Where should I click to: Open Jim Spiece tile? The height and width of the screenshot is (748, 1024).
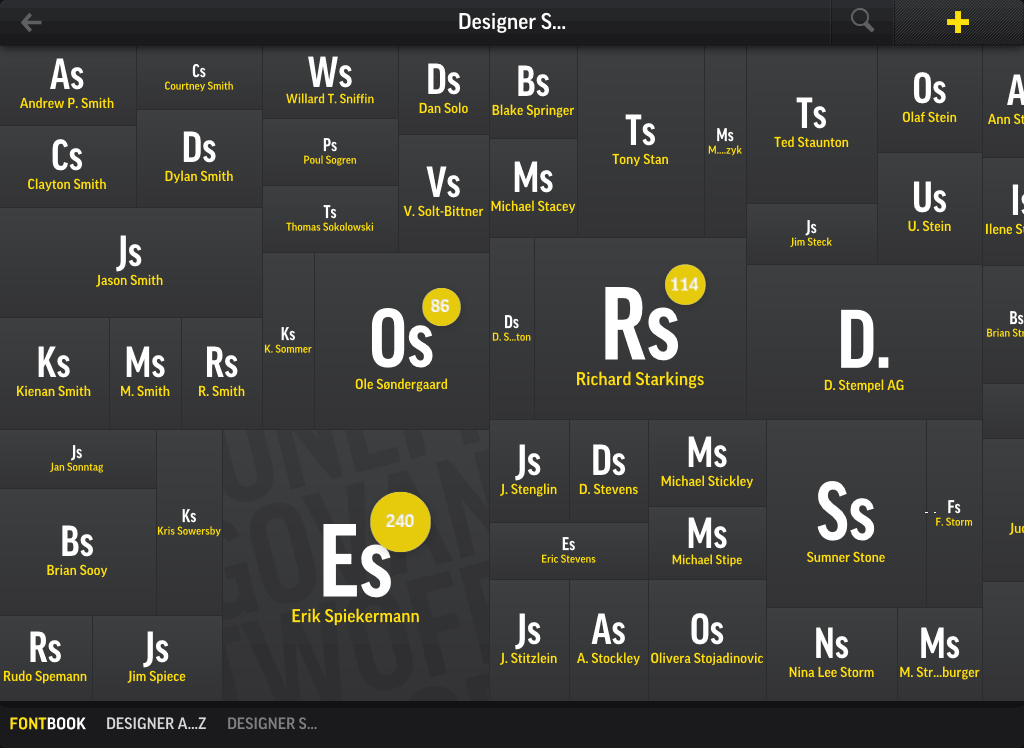point(157,659)
